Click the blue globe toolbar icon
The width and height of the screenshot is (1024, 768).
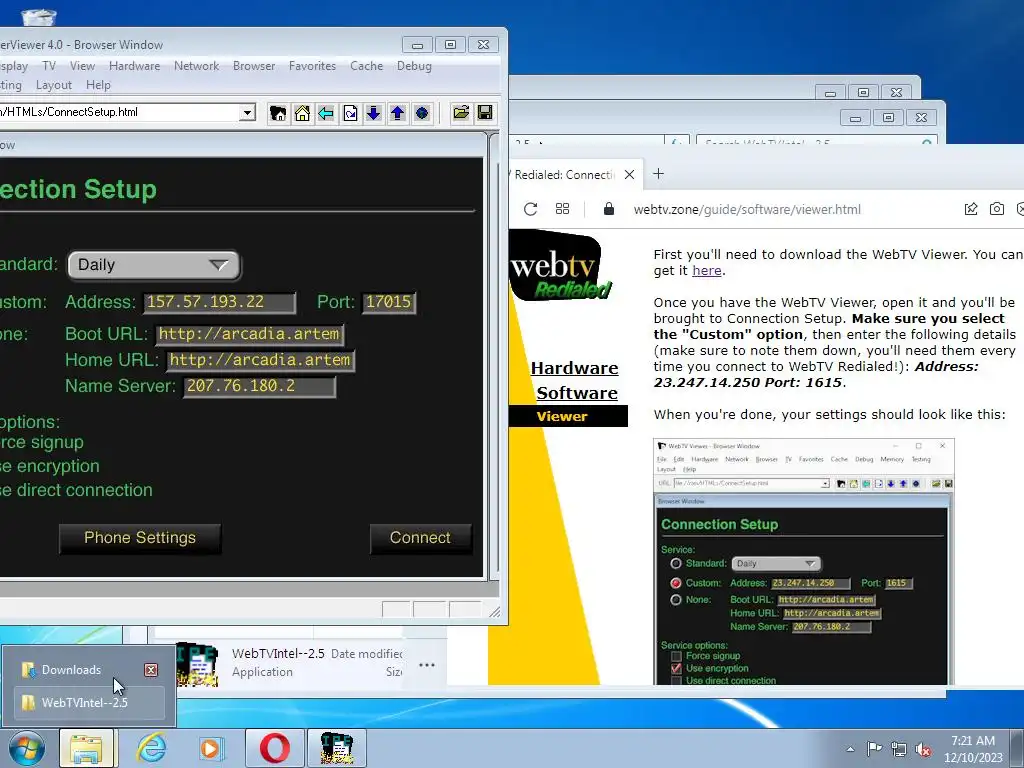[422, 113]
